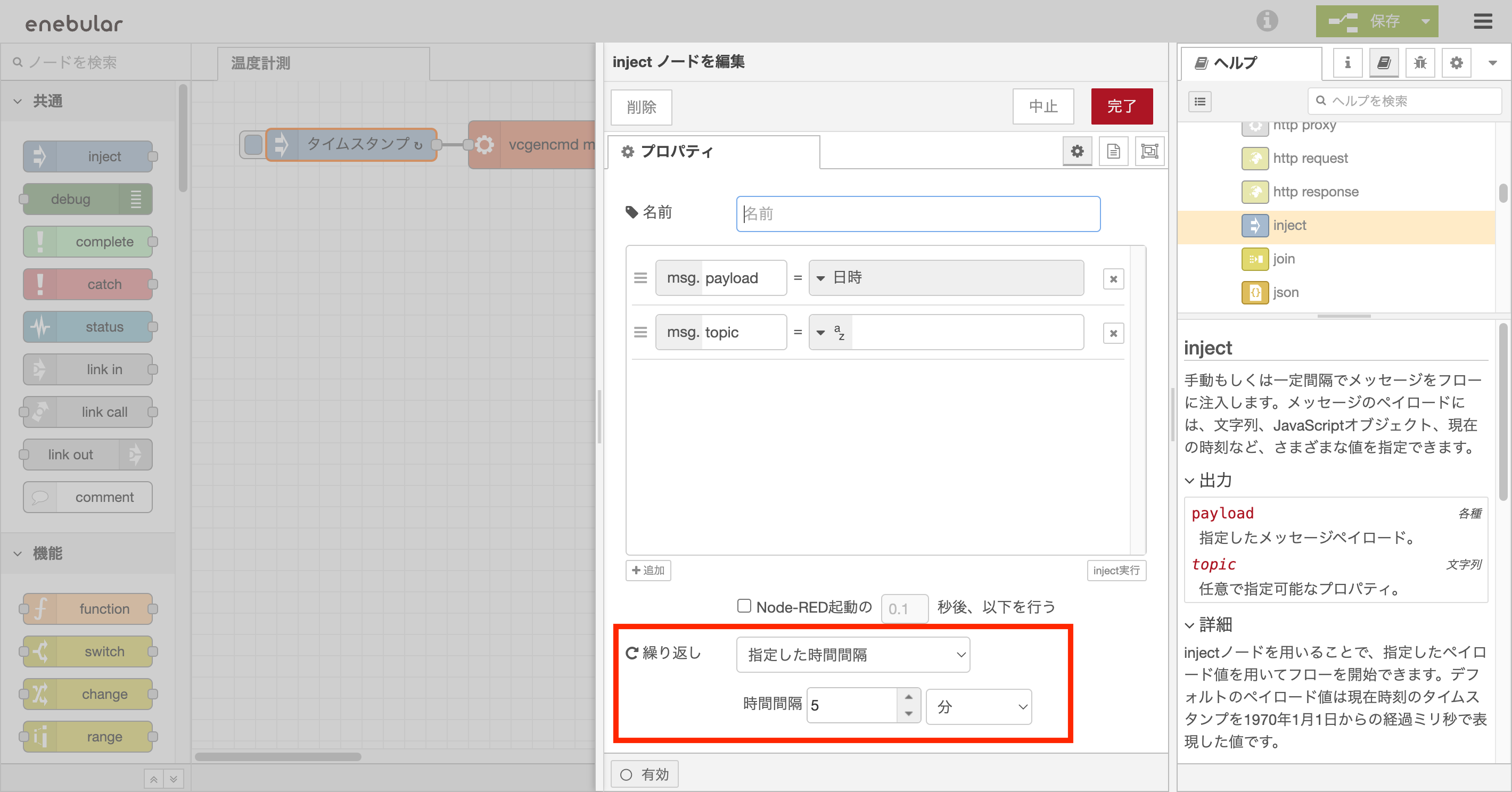Collapse the 共通 palette category
The width and height of the screenshot is (1512, 792).
(x=88, y=101)
